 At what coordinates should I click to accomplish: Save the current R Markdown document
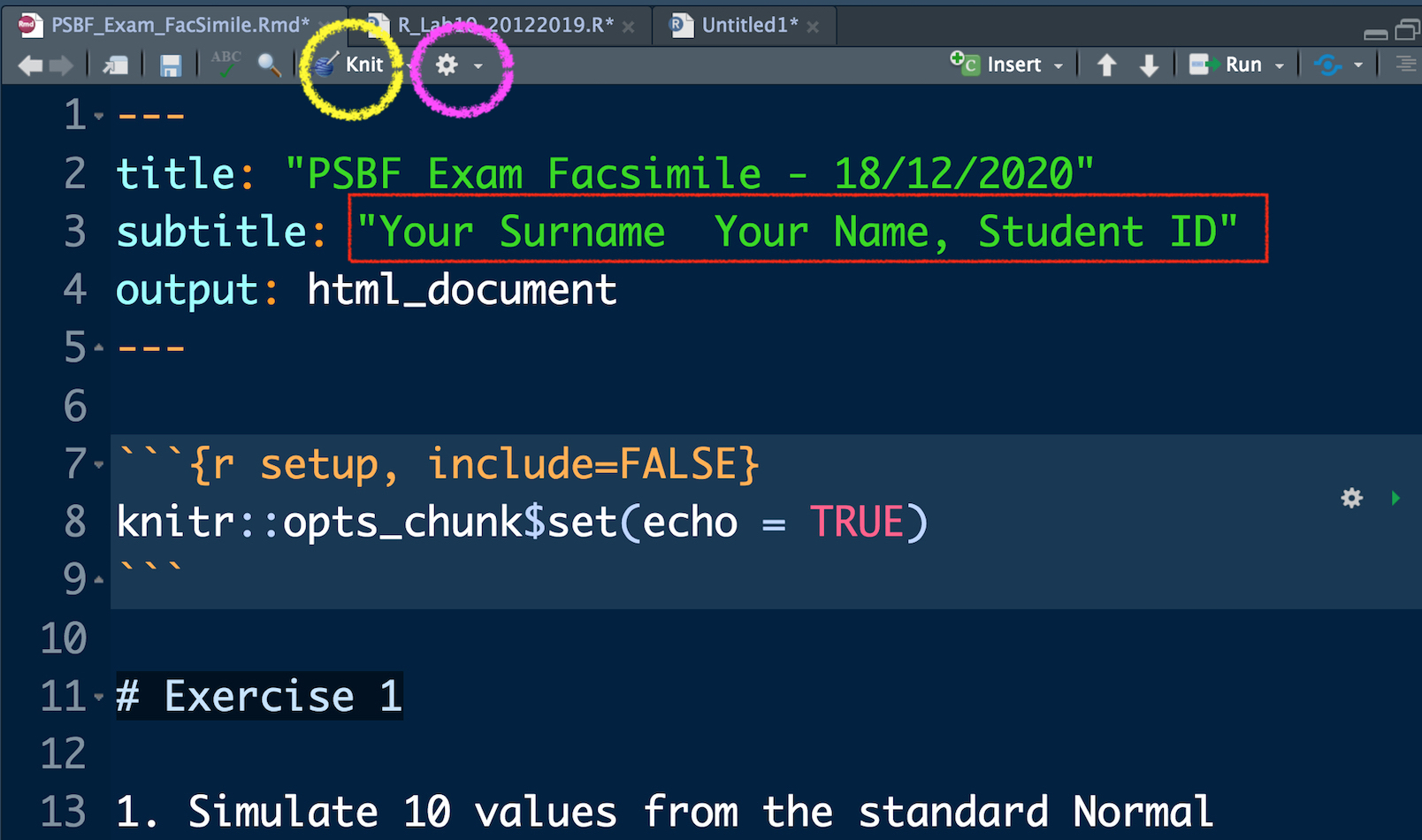(170, 65)
